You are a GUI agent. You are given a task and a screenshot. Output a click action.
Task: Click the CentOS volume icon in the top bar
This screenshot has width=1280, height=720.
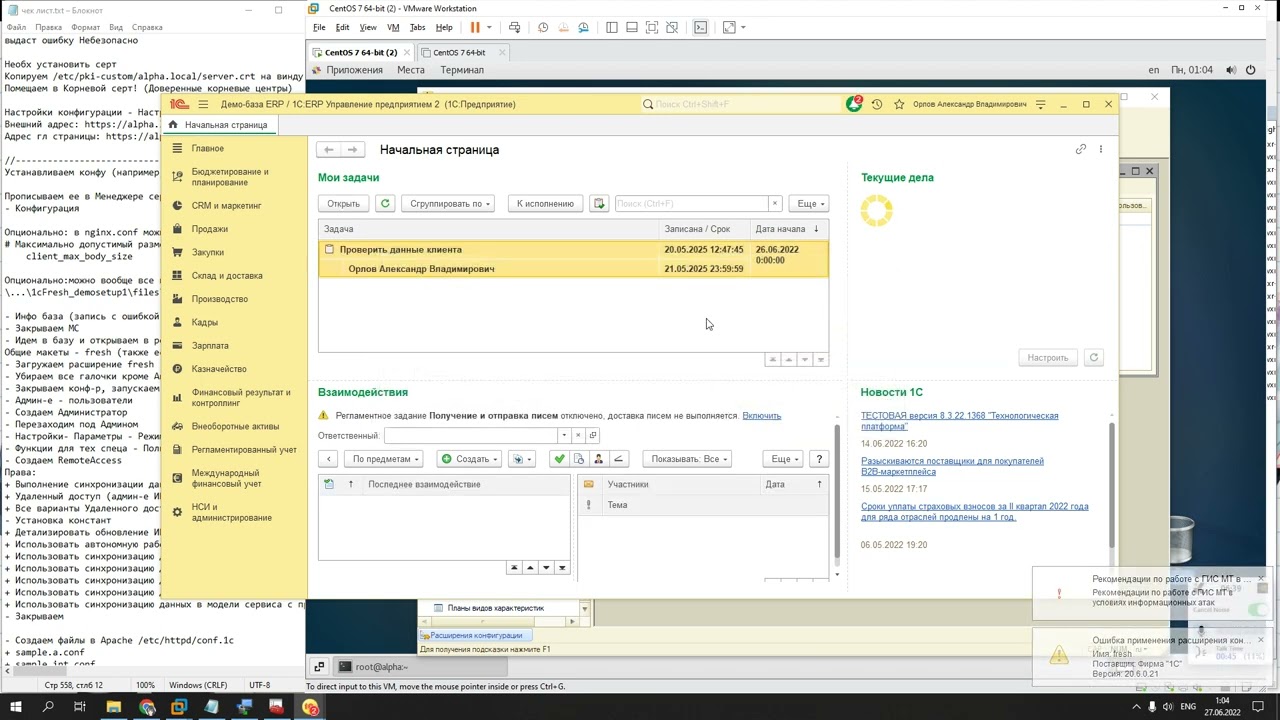(x=1229, y=70)
